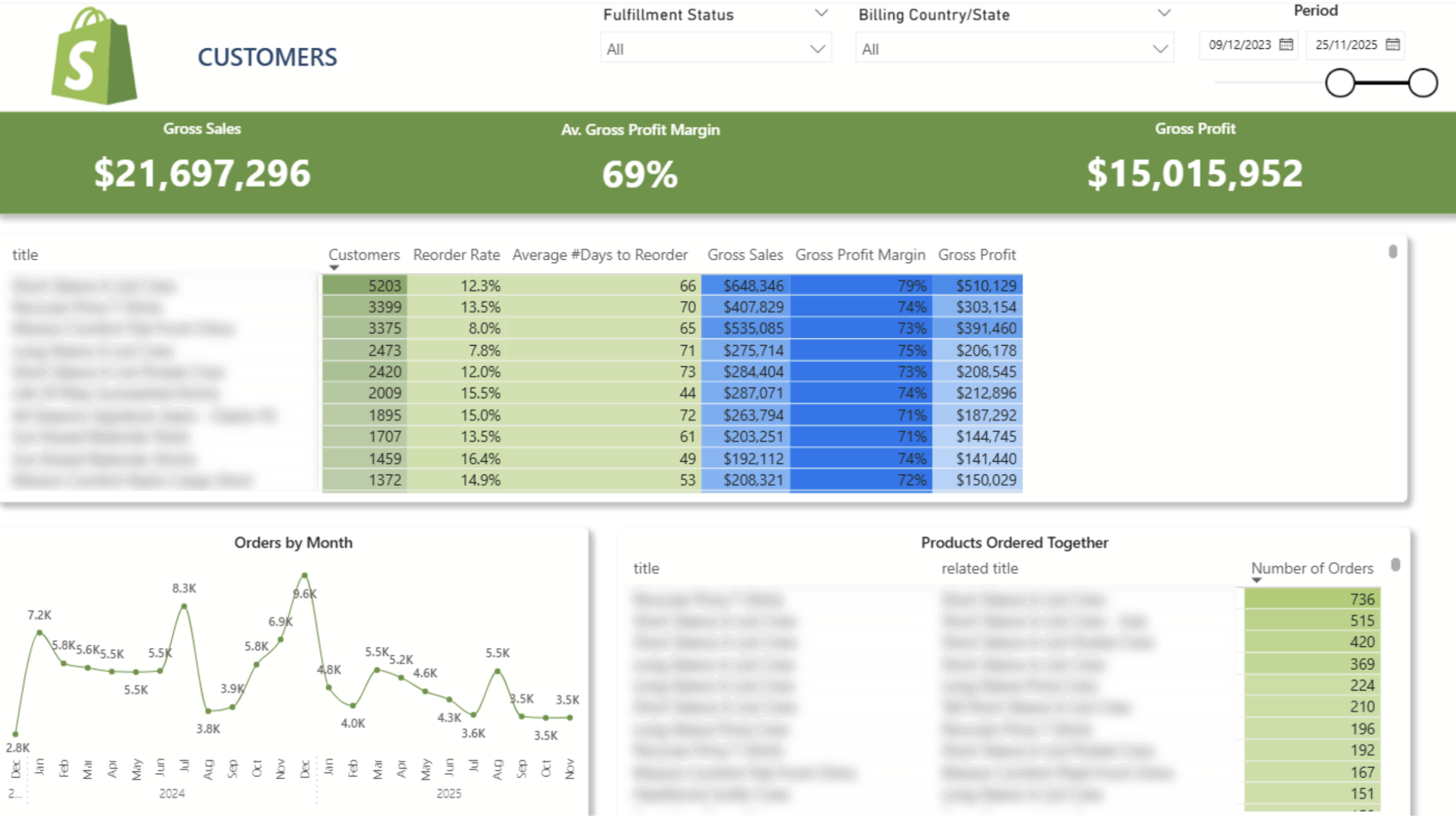The height and width of the screenshot is (818, 1456).
Task: Sort the table by Reorder Rate column
Action: 456,255
